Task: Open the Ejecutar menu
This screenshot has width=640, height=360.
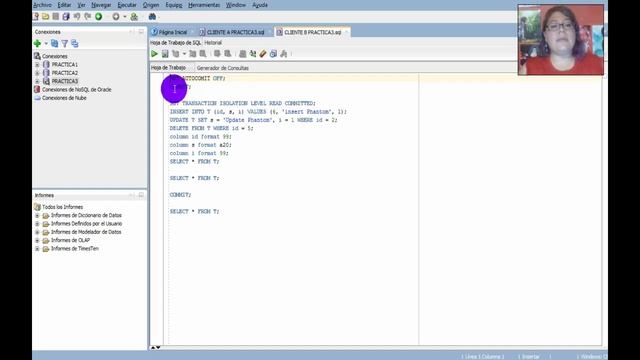Action: (127, 5)
